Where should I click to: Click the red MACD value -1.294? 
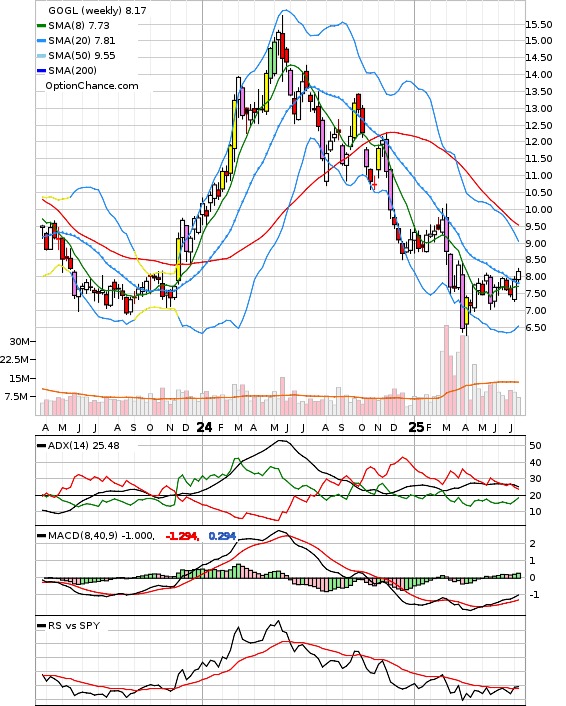click(182, 536)
